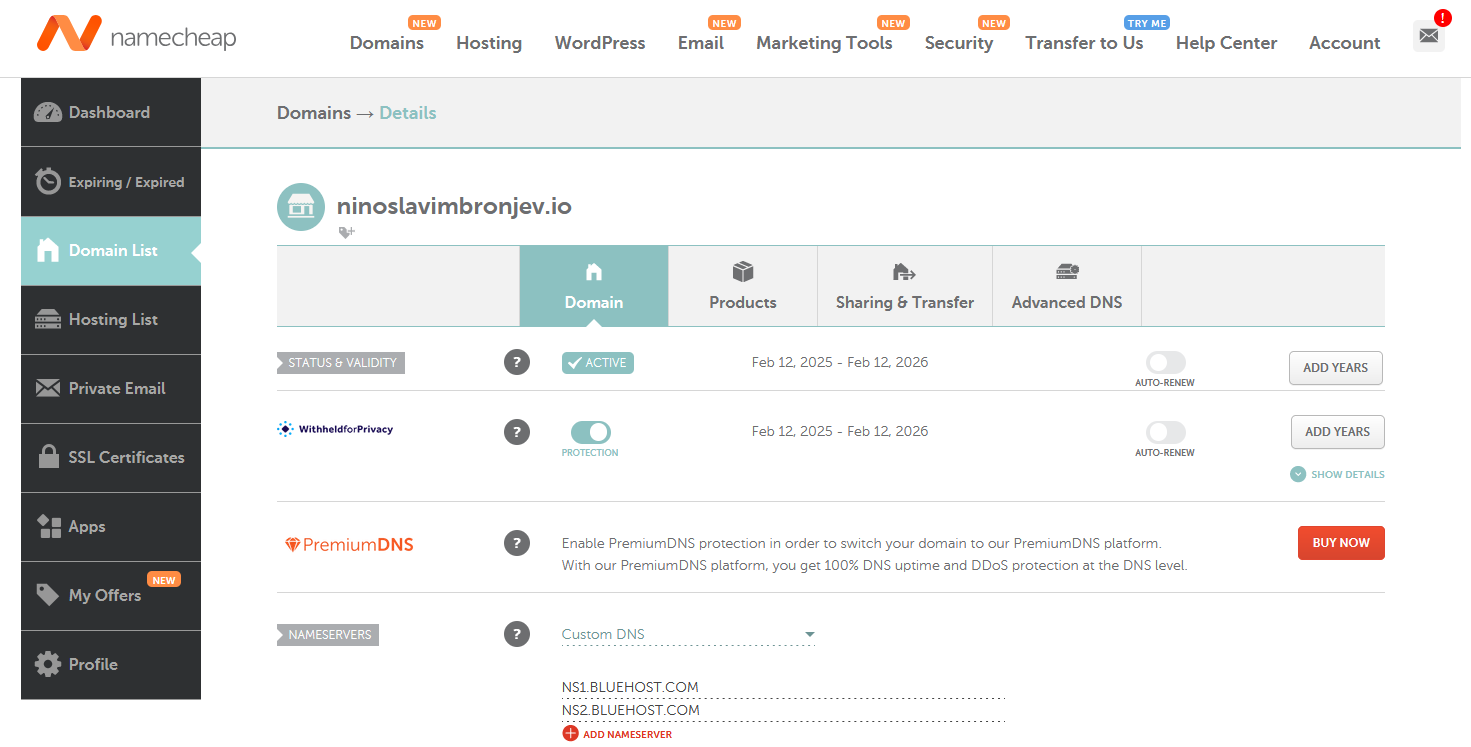Click the Buy Now PremiumDNS button

[1341, 543]
